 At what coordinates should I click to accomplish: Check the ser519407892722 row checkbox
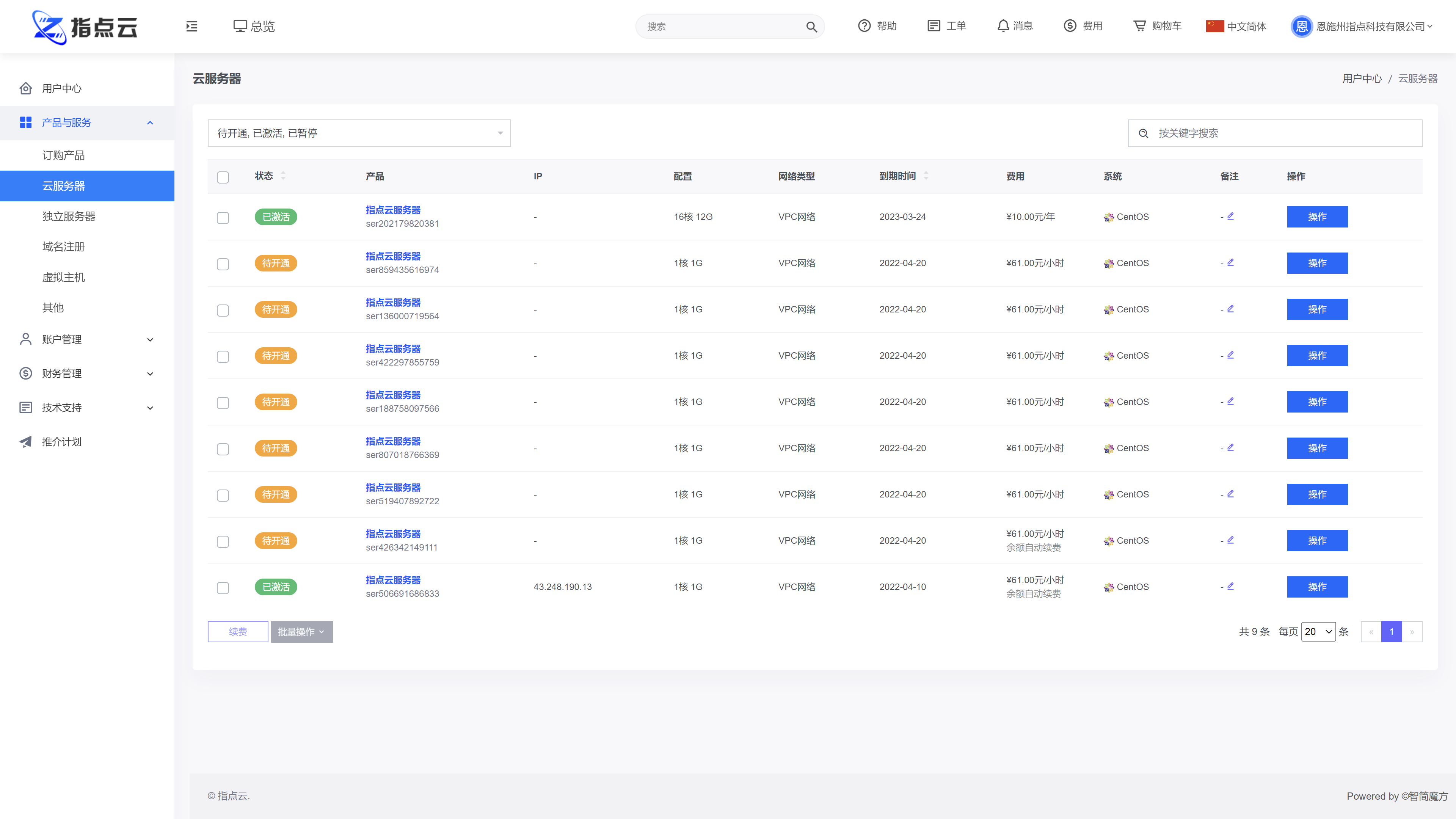point(223,496)
